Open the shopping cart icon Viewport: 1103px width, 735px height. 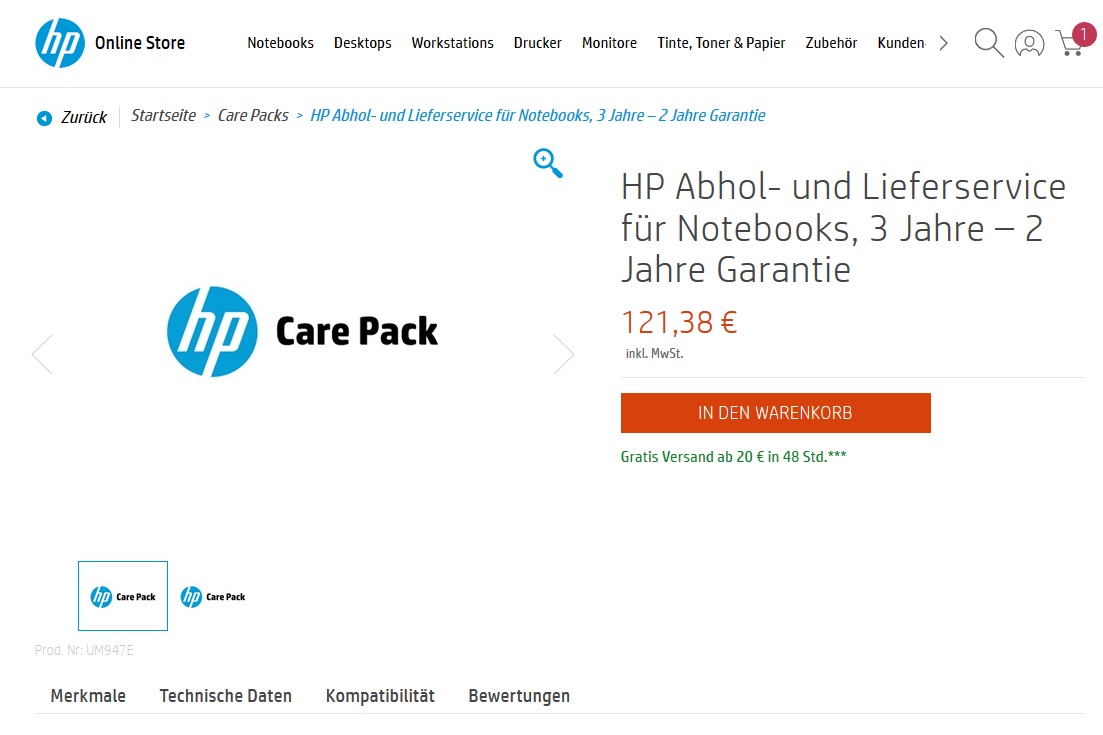[1069, 44]
